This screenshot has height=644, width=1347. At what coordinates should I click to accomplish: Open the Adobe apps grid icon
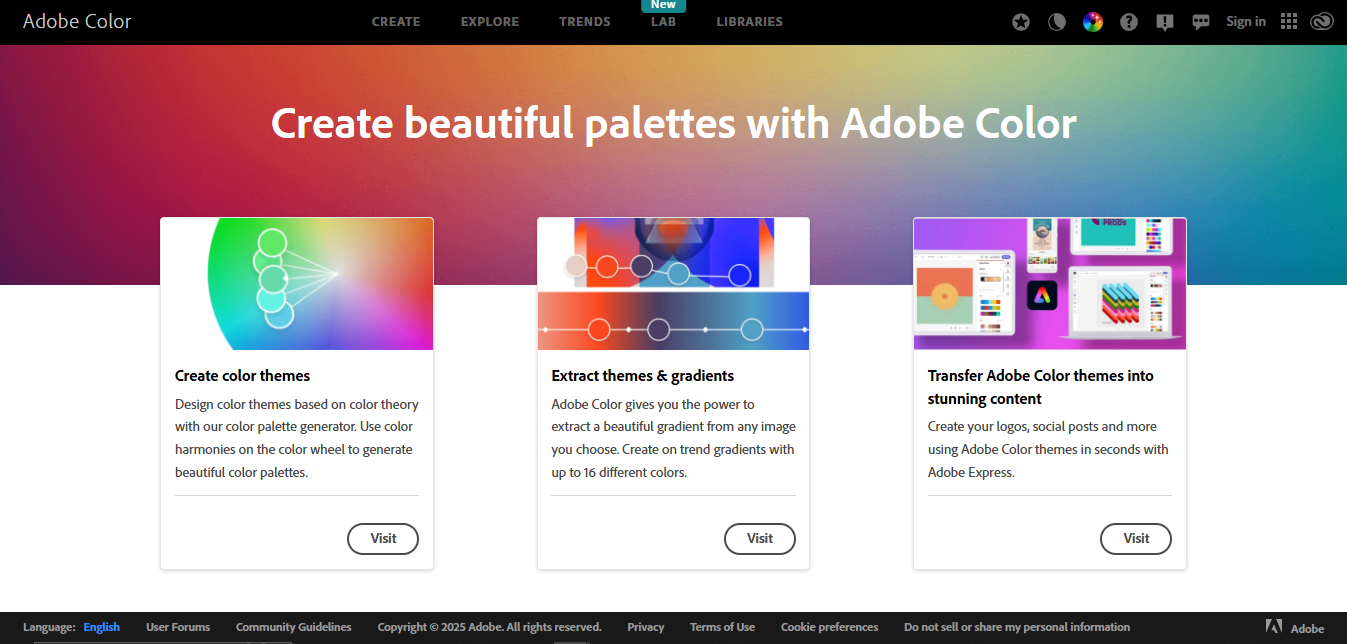click(1288, 21)
